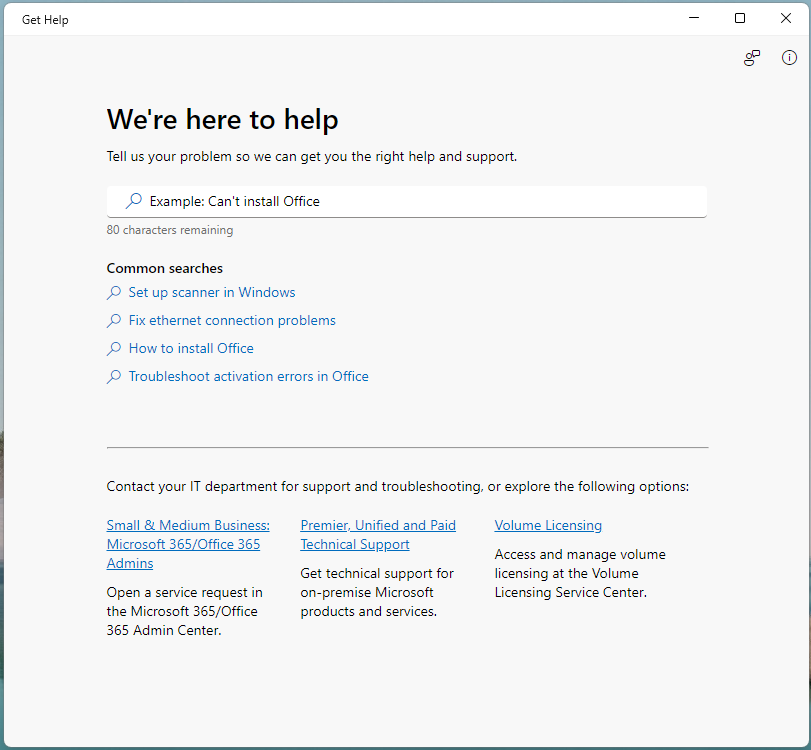Click the search icon beside Fix ethernet problems
Image resolution: width=811 pixels, height=750 pixels.
[x=113, y=320]
